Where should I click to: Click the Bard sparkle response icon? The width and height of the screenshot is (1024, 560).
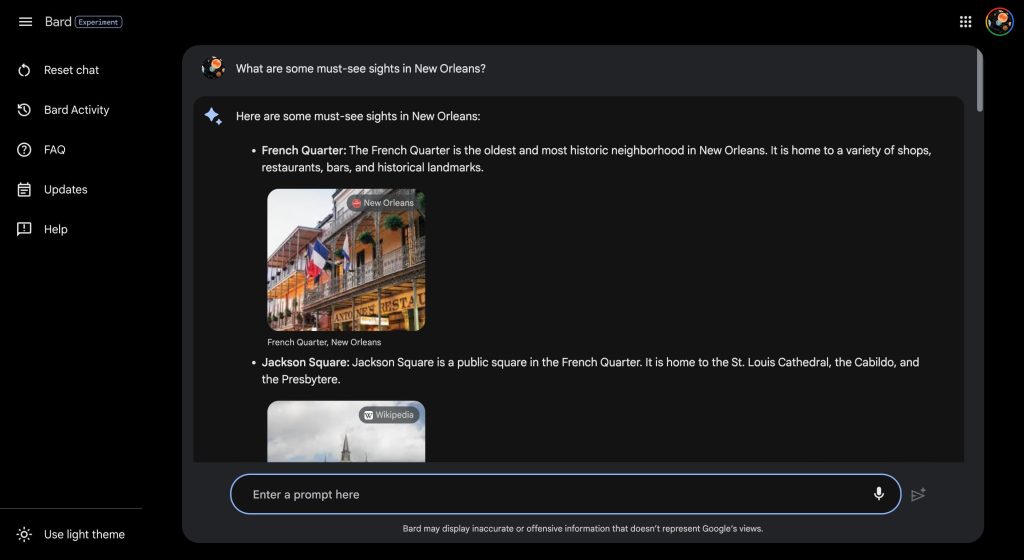click(213, 117)
